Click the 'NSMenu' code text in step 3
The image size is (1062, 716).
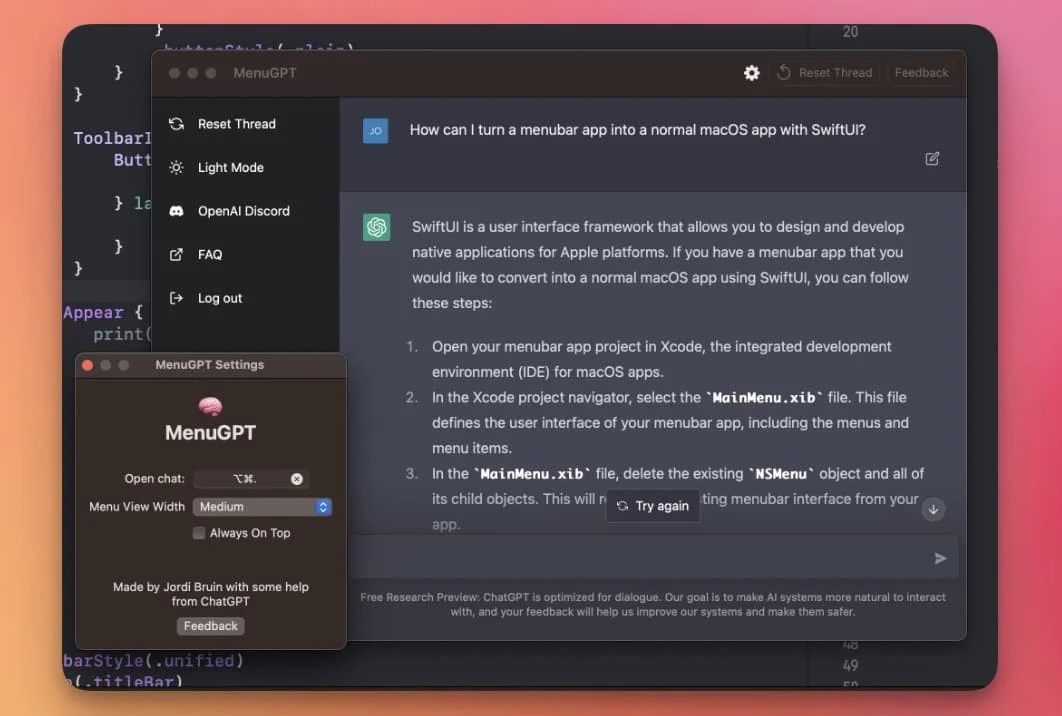tap(781, 473)
